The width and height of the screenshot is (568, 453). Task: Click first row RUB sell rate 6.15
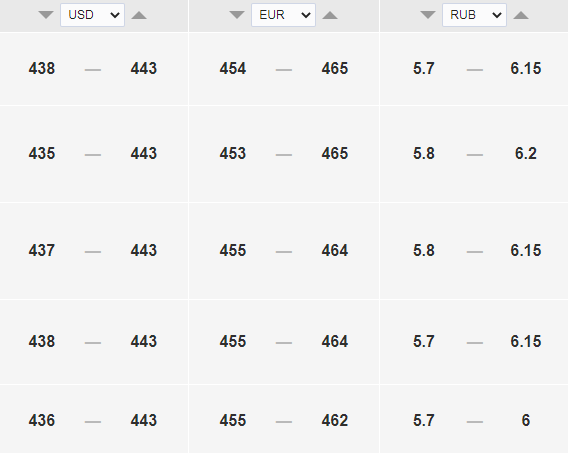(x=526, y=68)
